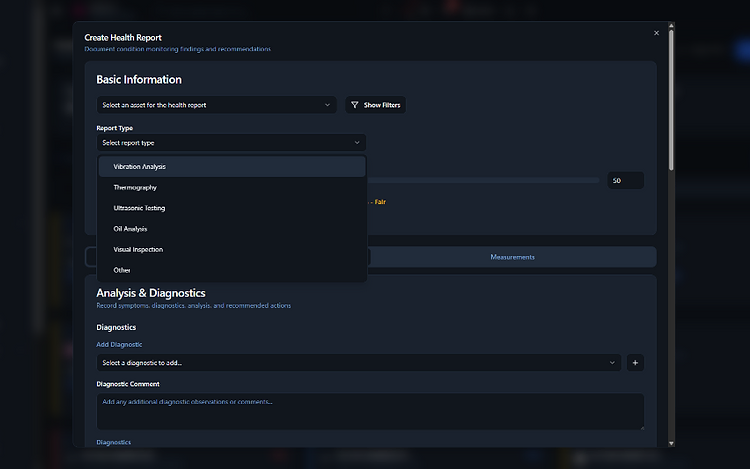
Task: Open the asset selection dropdown
Action: click(216, 105)
